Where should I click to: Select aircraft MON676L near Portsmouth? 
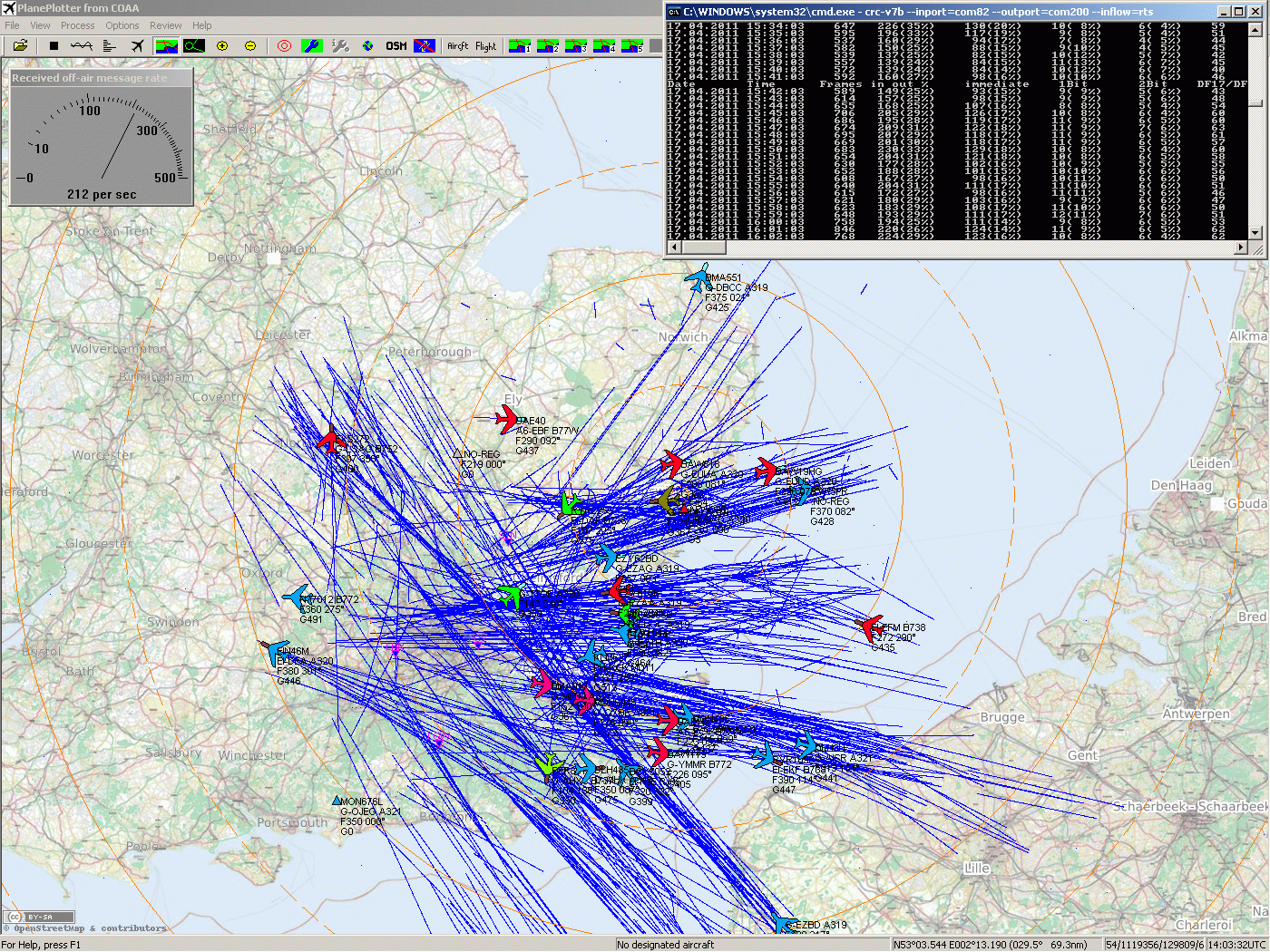337,801
